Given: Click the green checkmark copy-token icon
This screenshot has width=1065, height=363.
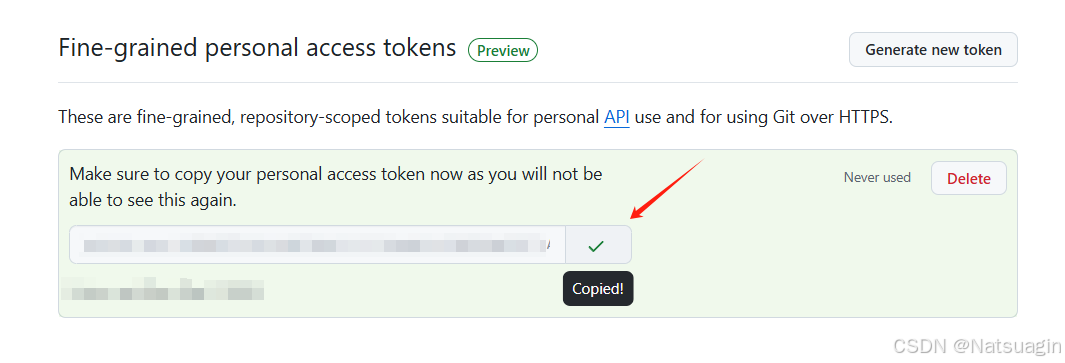Looking at the screenshot, I should 596,245.
